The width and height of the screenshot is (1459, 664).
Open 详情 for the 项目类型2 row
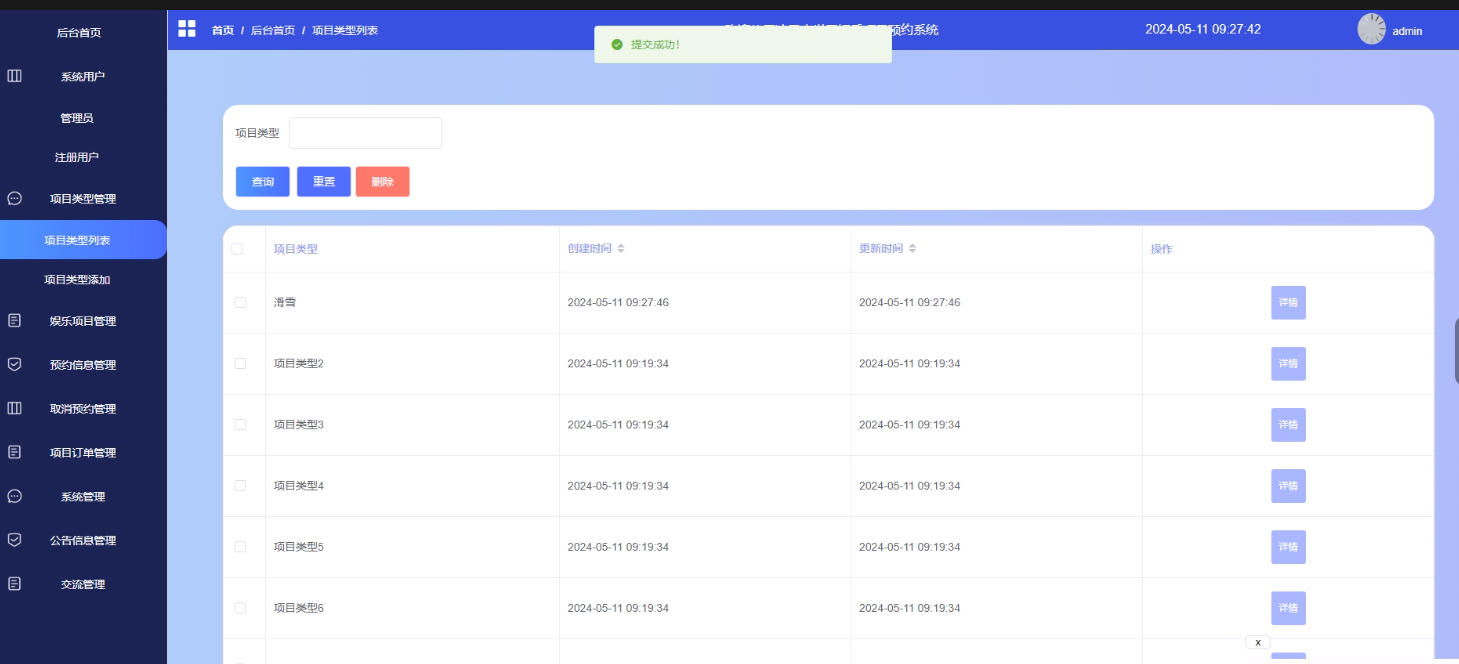(1288, 363)
